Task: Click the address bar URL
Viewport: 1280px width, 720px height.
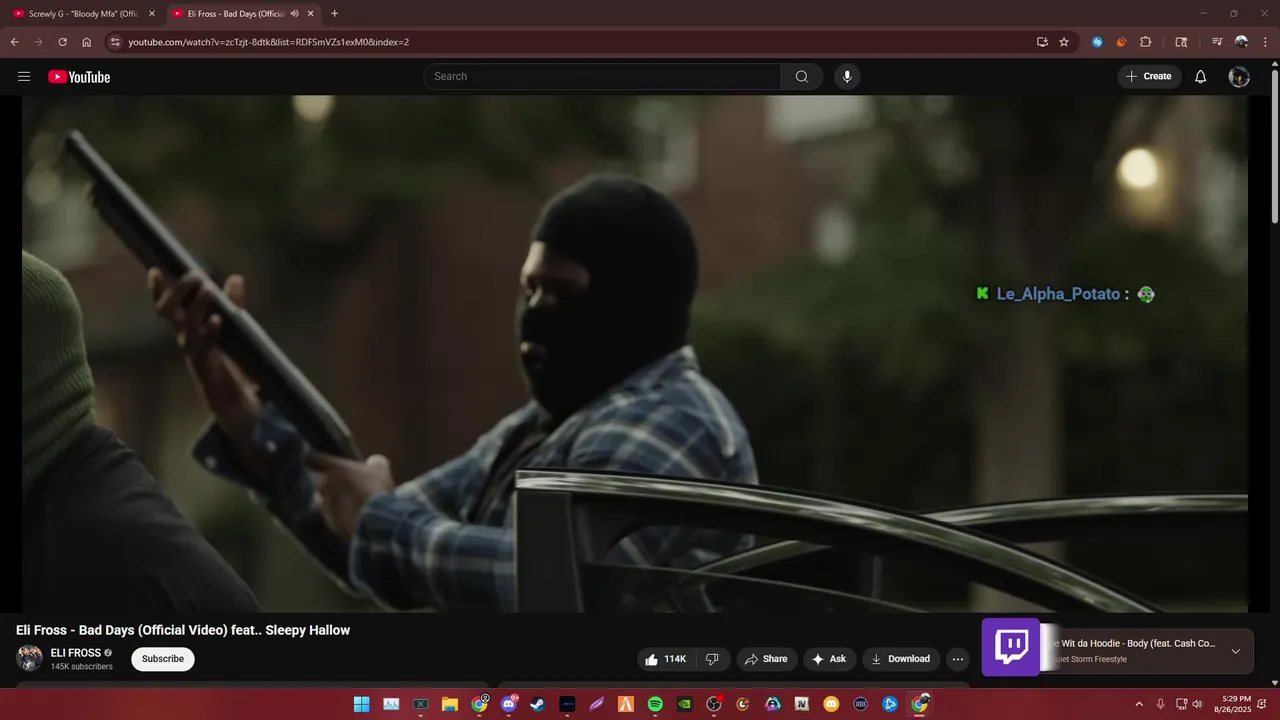Action: coord(268,42)
